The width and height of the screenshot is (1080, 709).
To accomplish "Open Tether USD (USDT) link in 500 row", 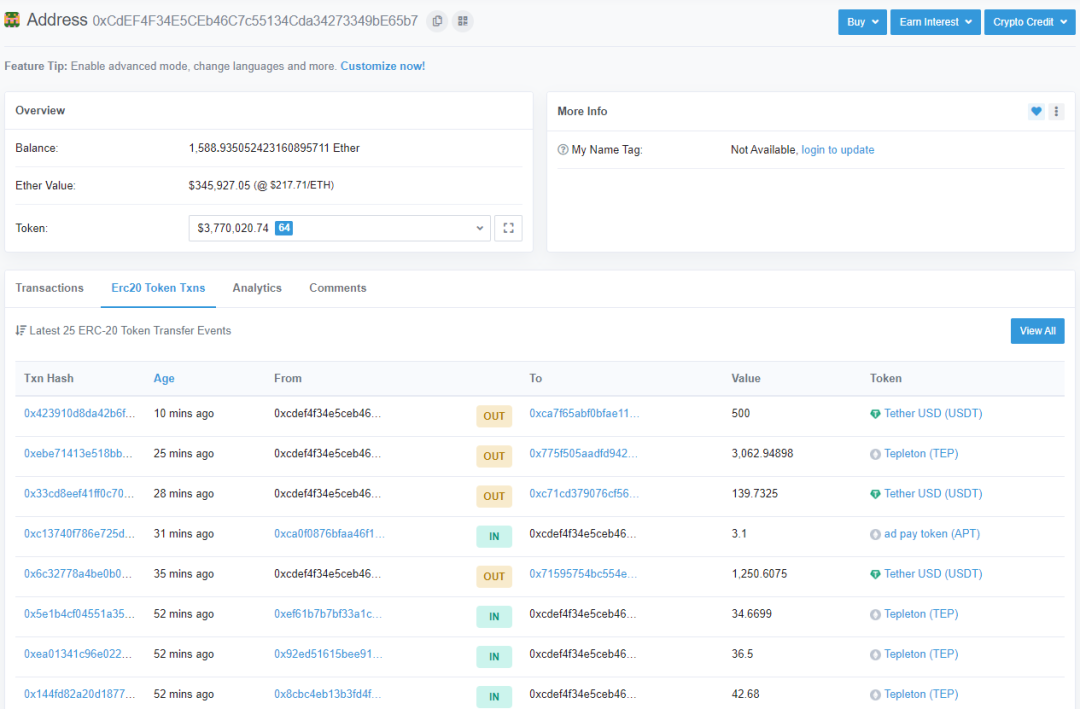I will click(933, 413).
